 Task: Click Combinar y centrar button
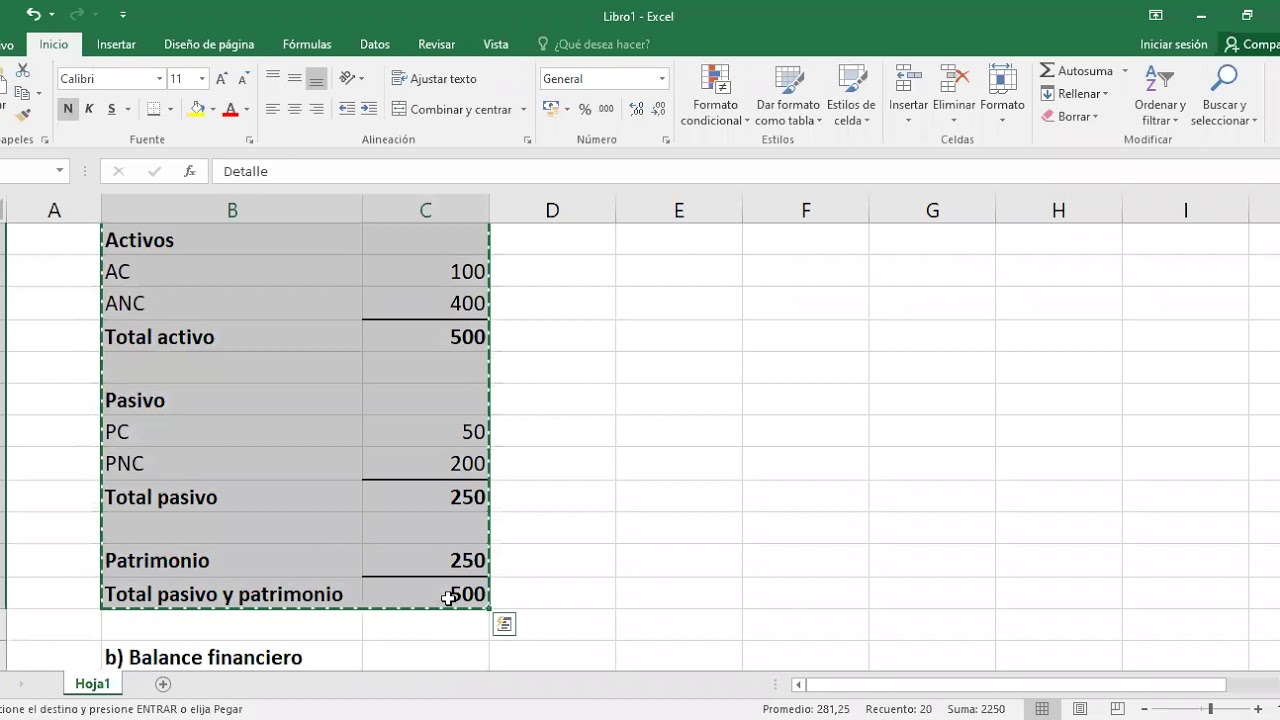(x=452, y=109)
